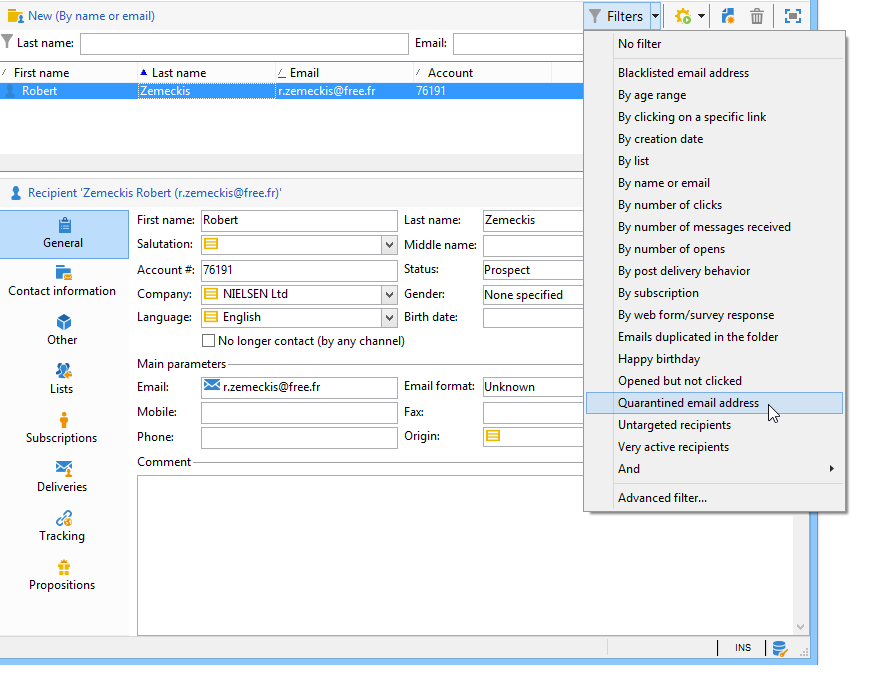Viewport: 871px width, 682px height.
Task: Click the database icon in status bar
Action: 779,648
